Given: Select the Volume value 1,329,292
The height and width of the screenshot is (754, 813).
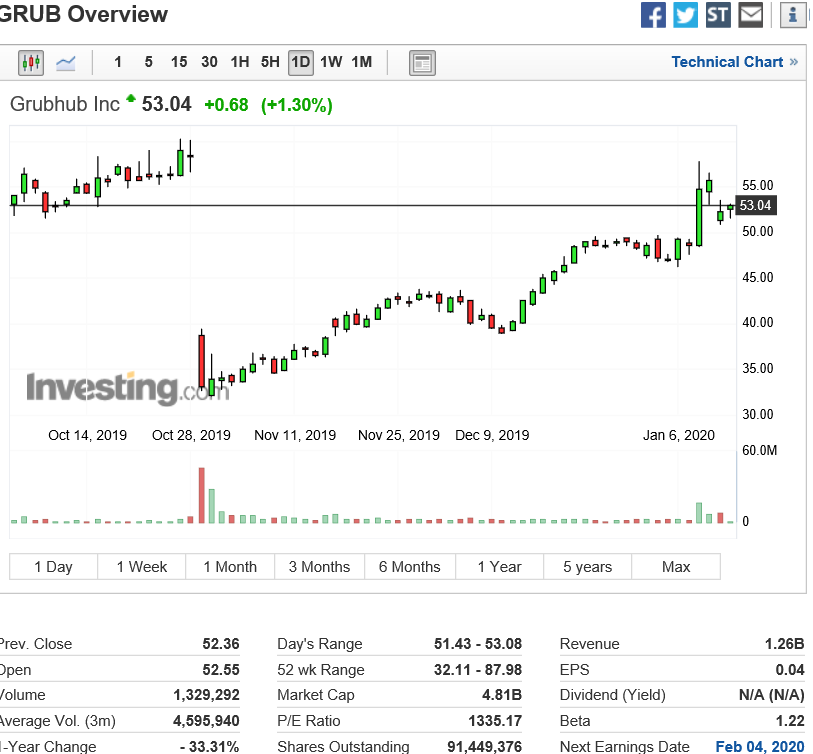Looking at the screenshot, I should pyautogui.click(x=206, y=695).
